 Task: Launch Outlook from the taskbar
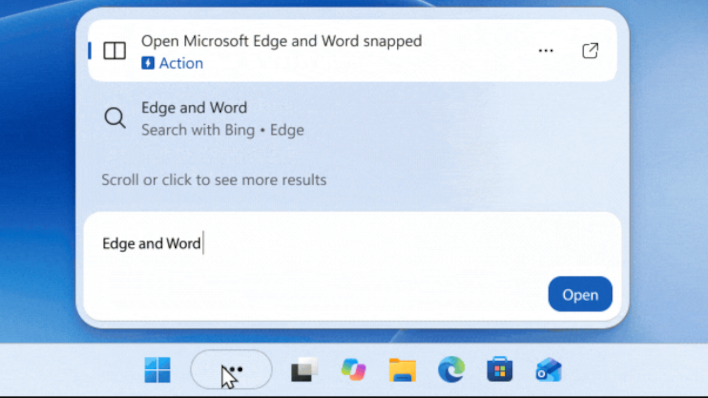(x=549, y=370)
